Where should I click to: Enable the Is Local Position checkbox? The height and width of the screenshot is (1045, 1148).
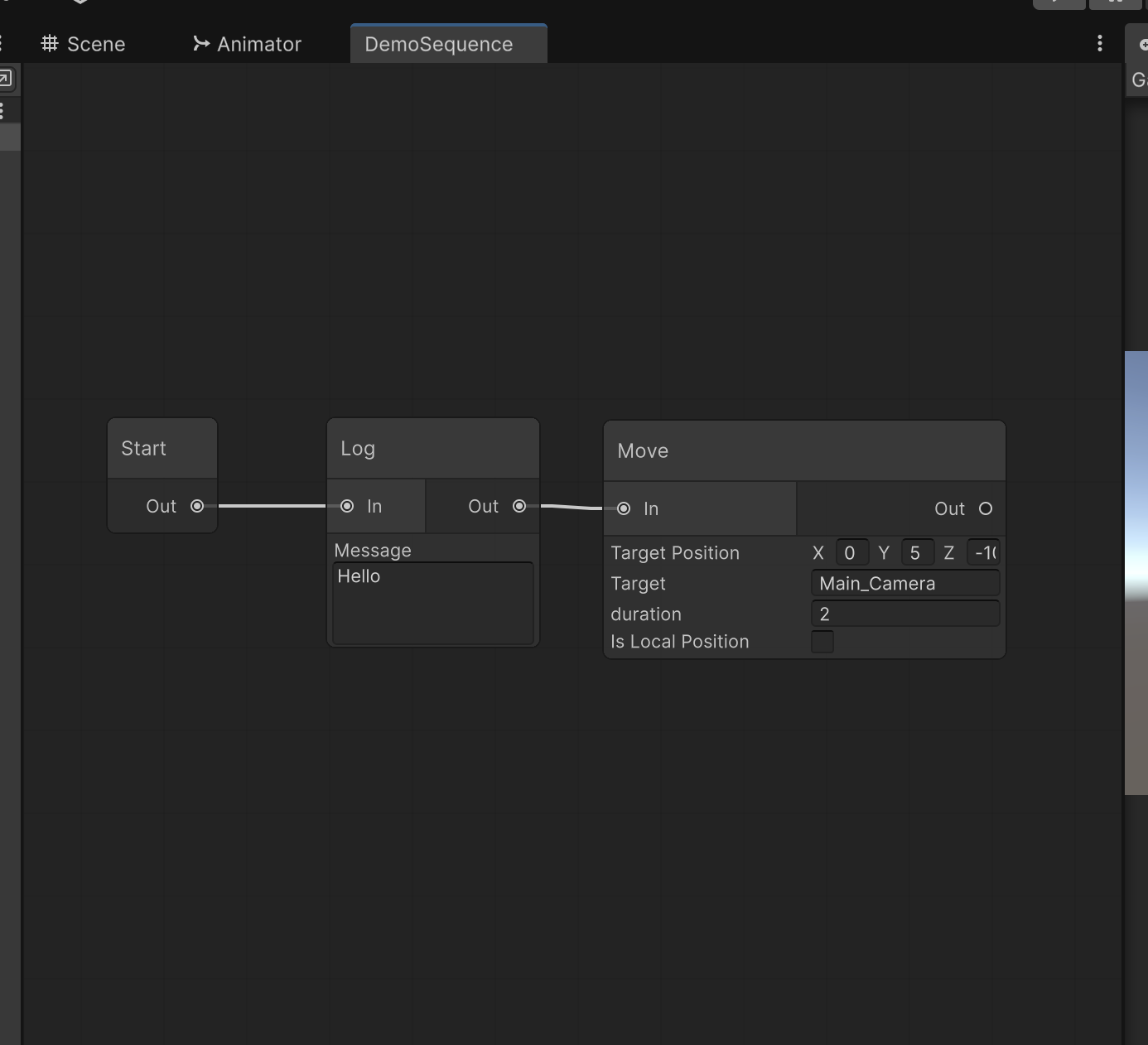(822, 642)
